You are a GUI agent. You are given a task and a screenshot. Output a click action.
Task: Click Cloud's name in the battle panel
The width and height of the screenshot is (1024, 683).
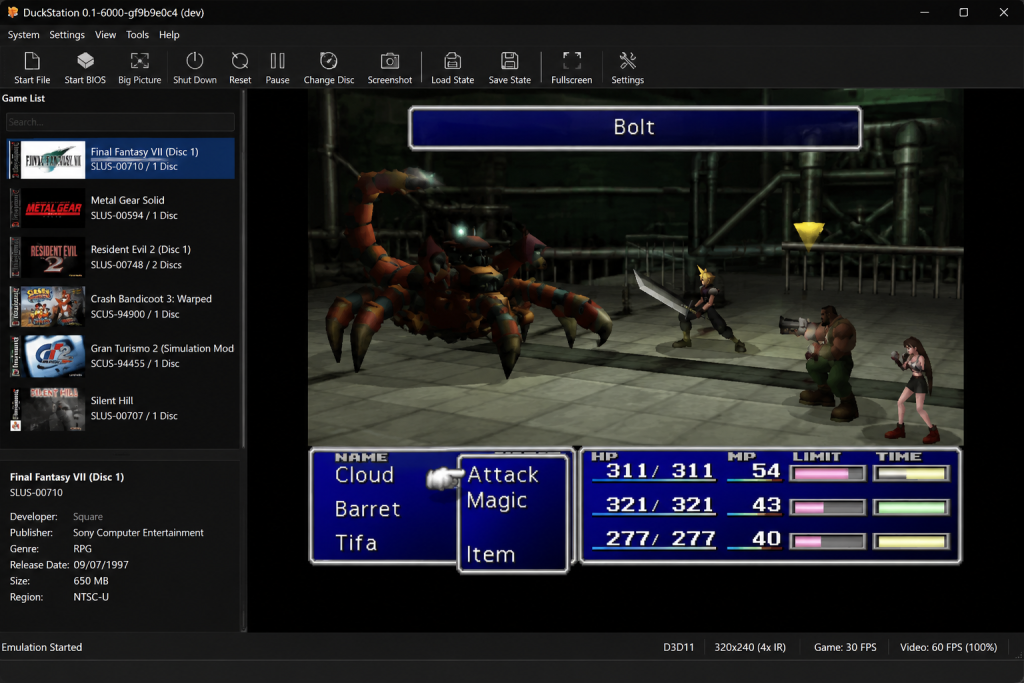click(364, 475)
